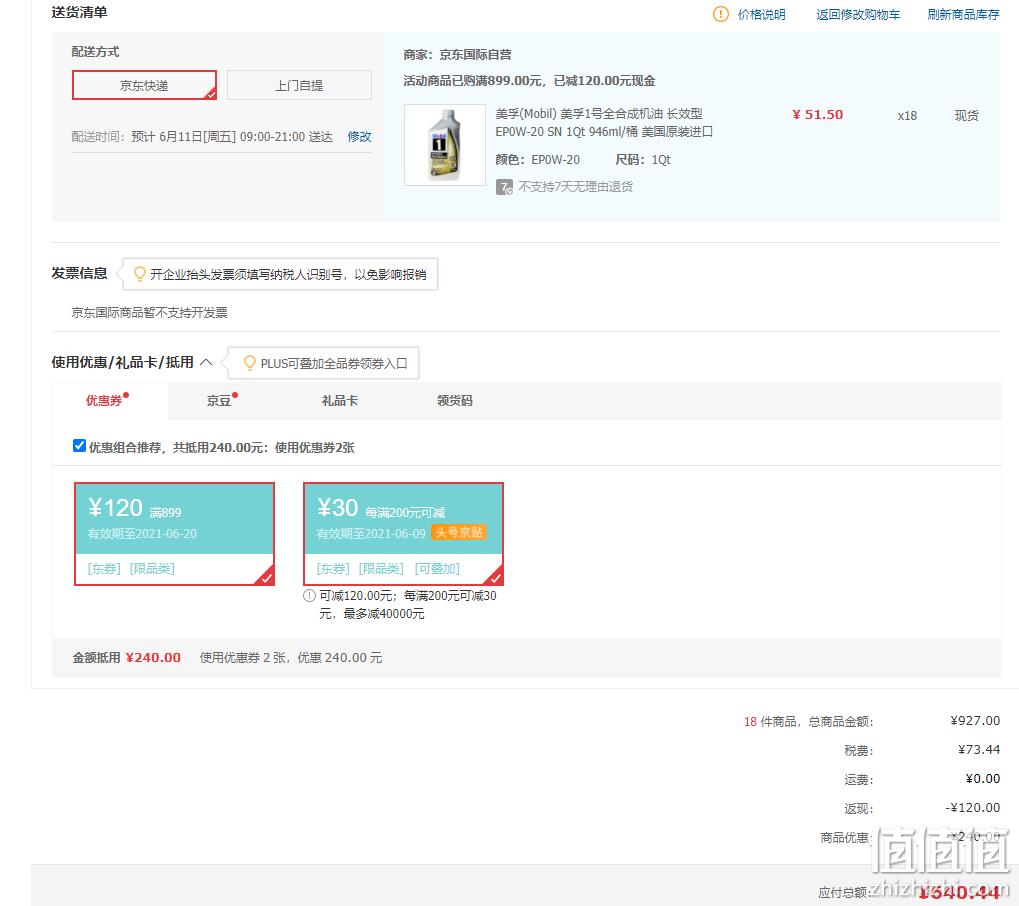Switch to the 优惠券 tab
This screenshot has width=1019, height=906.
105,400
